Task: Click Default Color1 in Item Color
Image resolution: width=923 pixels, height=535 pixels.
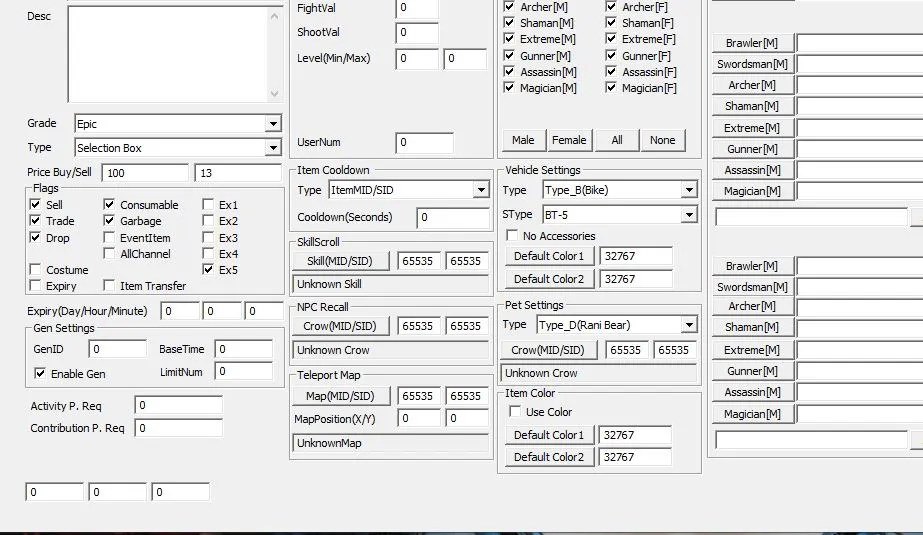Action: click(549, 435)
